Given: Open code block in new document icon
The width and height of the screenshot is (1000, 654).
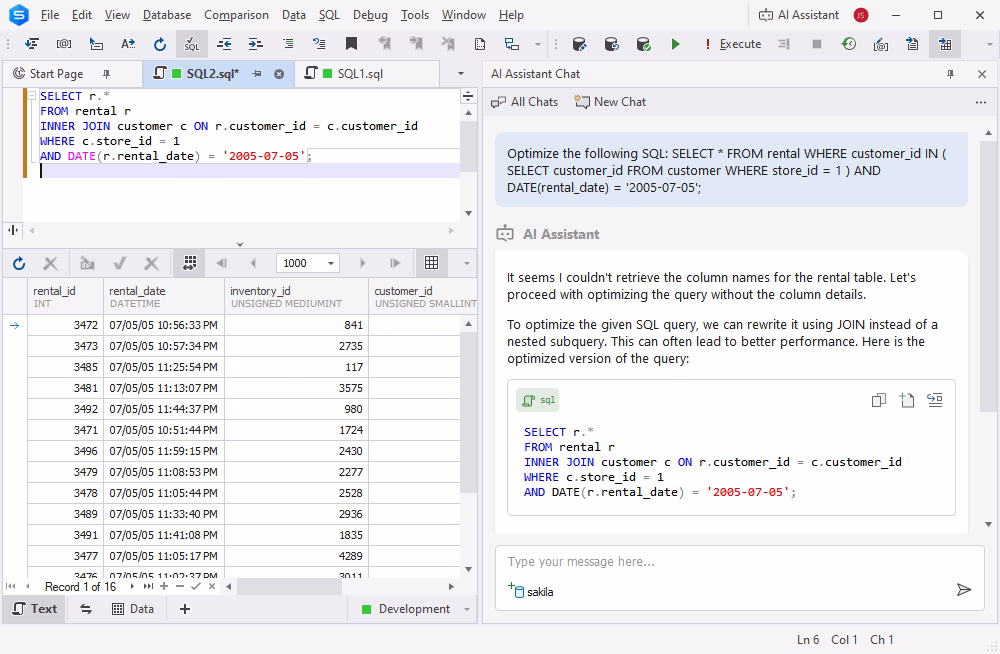Looking at the screenshot, I should click(x=907, y=400).
